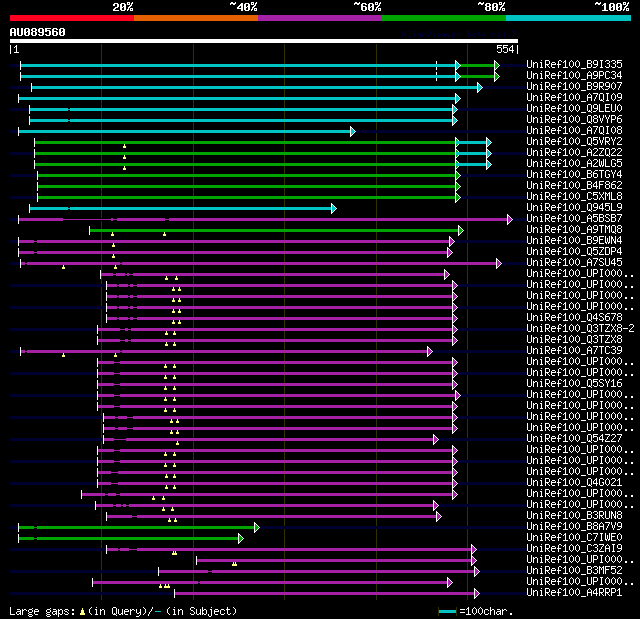Select the UniRef100_Q4S678 subject label
Screen dimensions: 640x619
pos(574,318)
